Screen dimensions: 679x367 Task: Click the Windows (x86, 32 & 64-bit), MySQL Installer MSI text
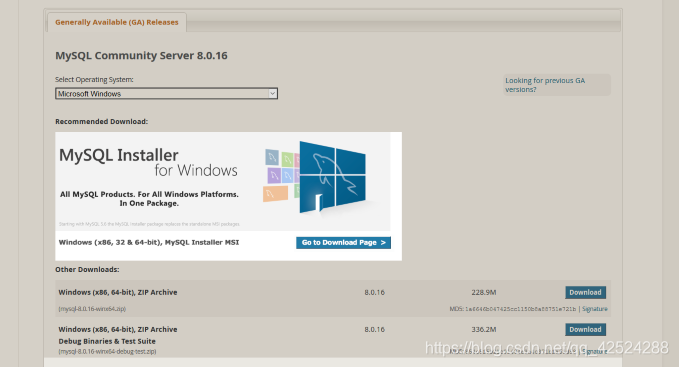[149, 242]
